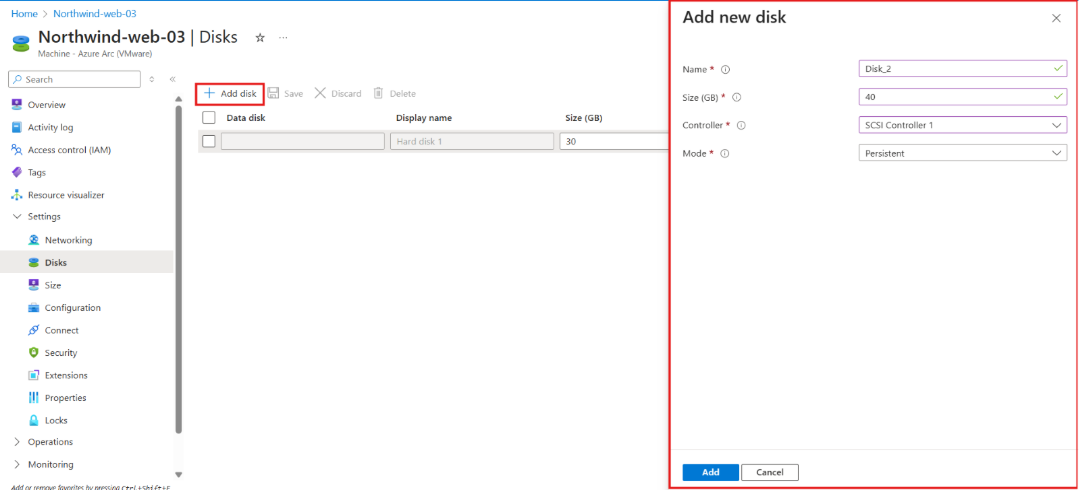Click the favorite star icon
Viewport: 1081px width, 490px height.
260,38
